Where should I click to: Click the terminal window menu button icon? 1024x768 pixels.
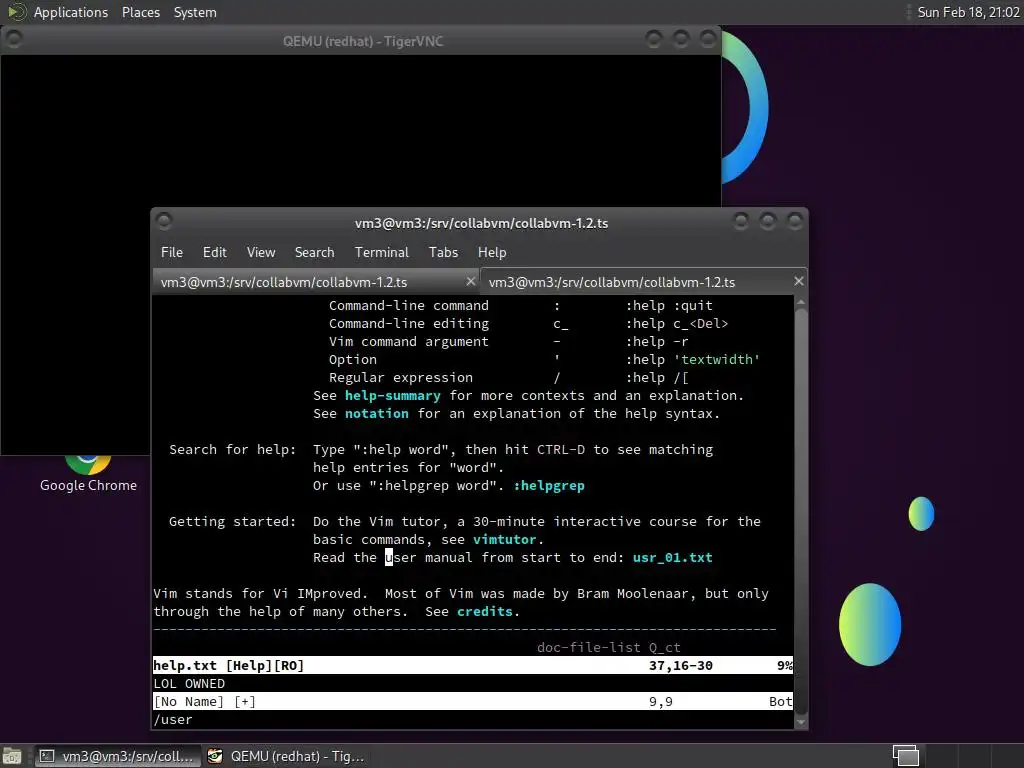164,221
